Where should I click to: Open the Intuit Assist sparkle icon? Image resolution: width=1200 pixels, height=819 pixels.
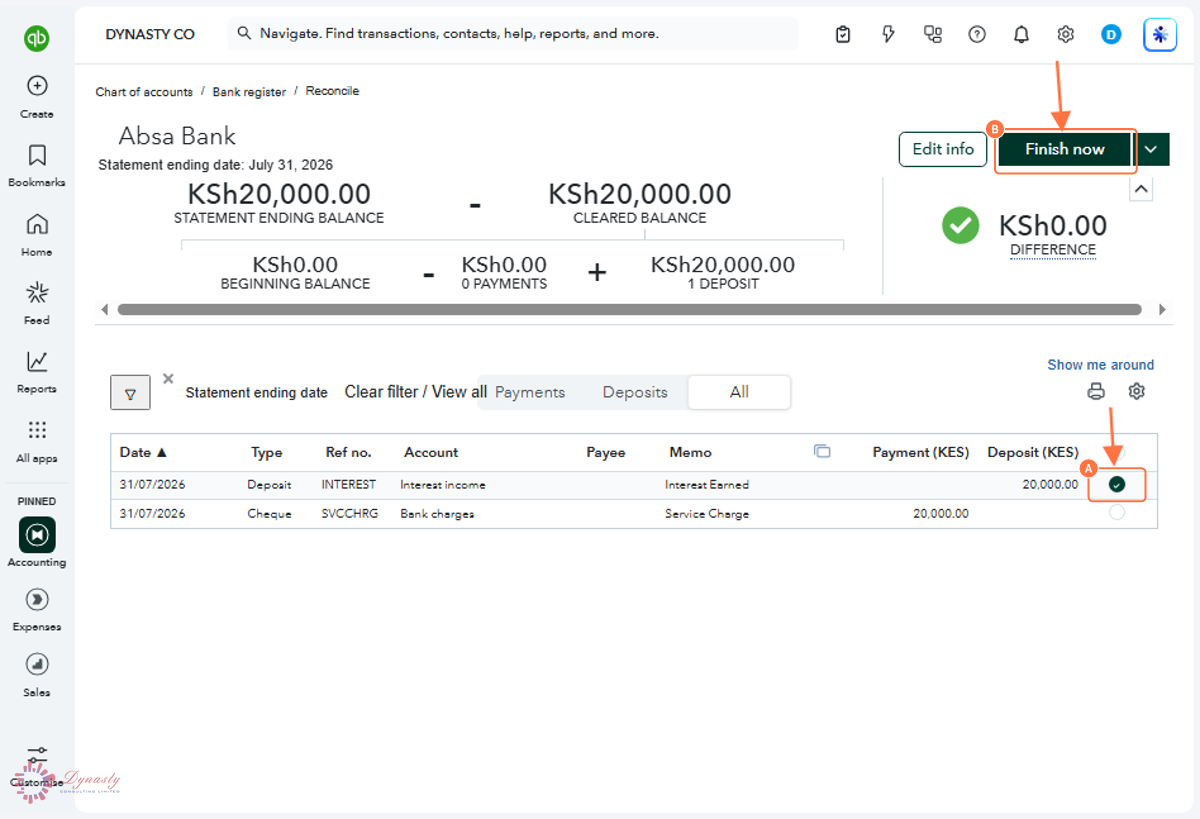pyautogui.click(x=1160, y=35)
